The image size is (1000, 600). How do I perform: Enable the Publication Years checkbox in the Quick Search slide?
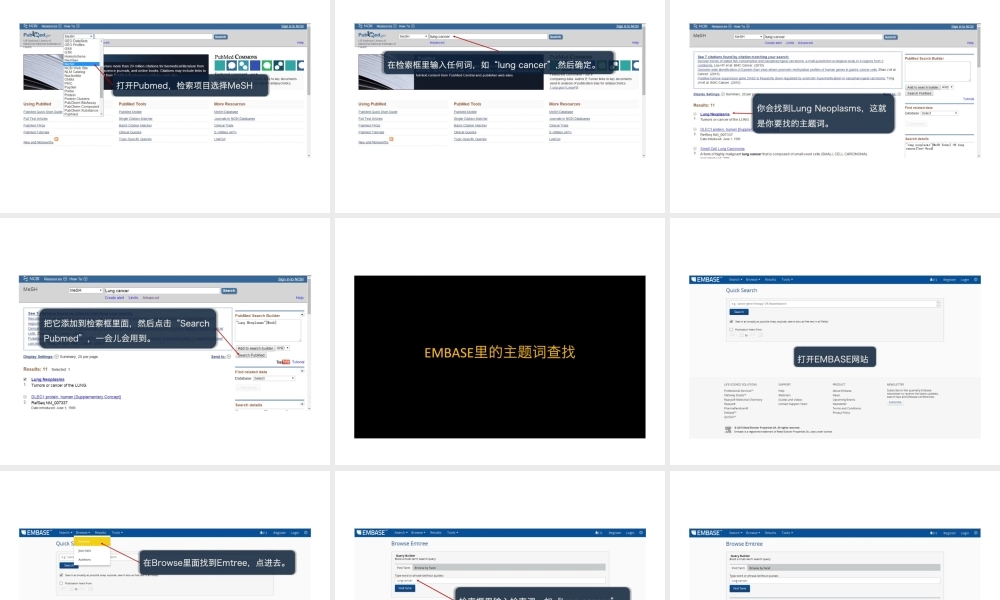pos(729,329)
